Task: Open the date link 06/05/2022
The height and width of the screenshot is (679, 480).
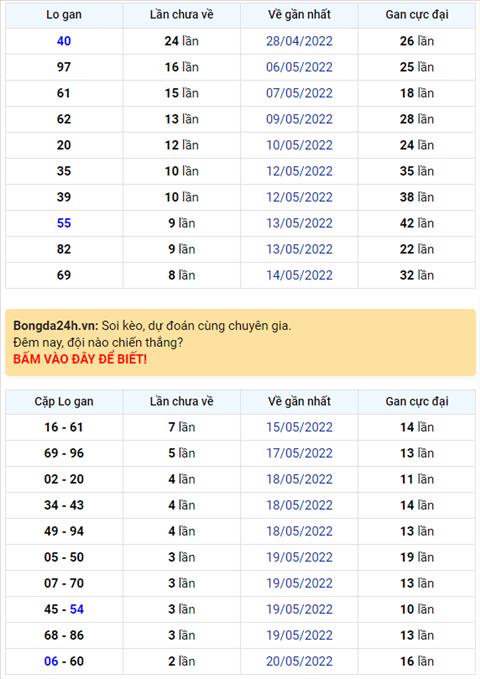Action: [x=299, y=67]
